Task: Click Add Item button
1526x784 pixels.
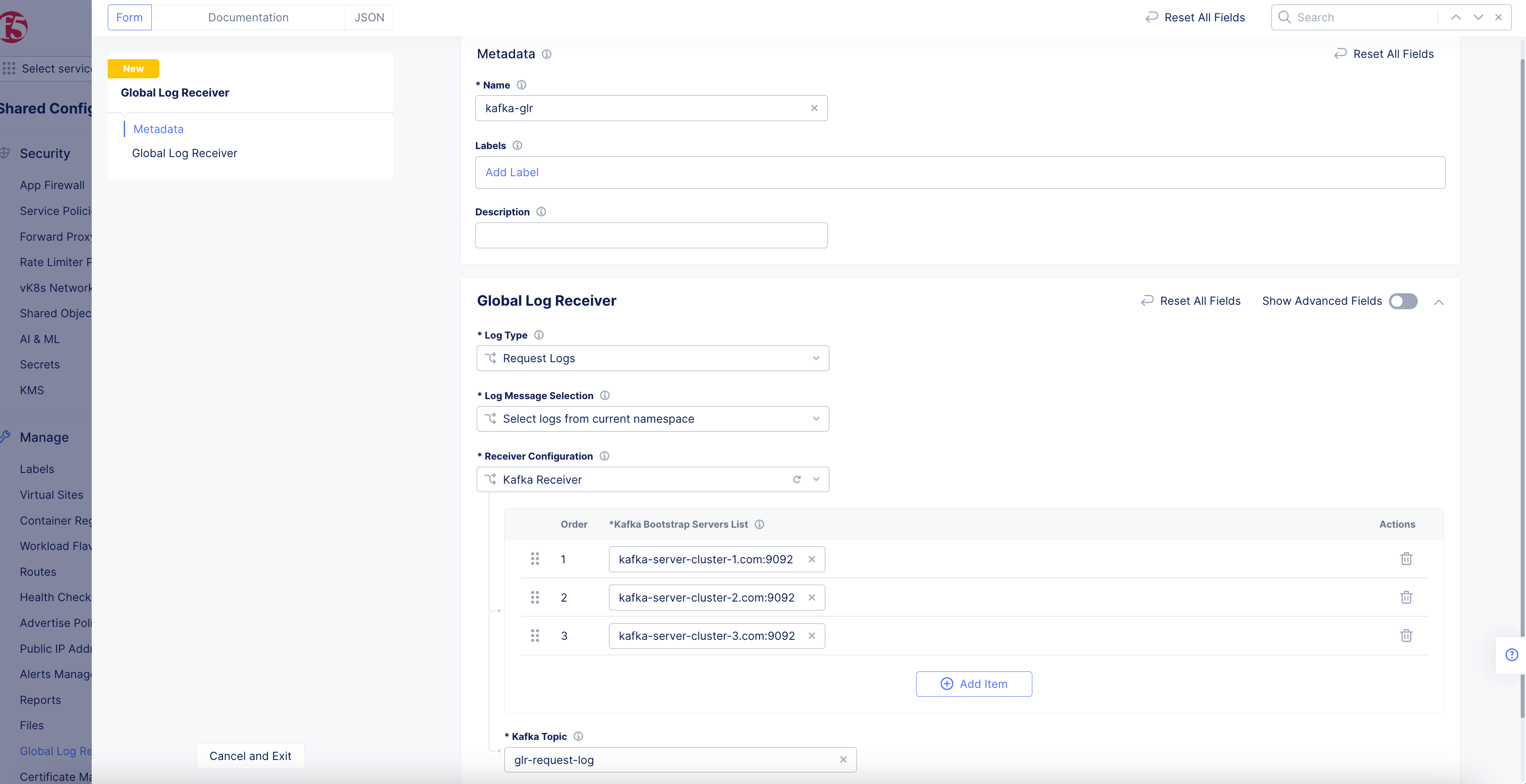Action: click(x=973, y=683)
